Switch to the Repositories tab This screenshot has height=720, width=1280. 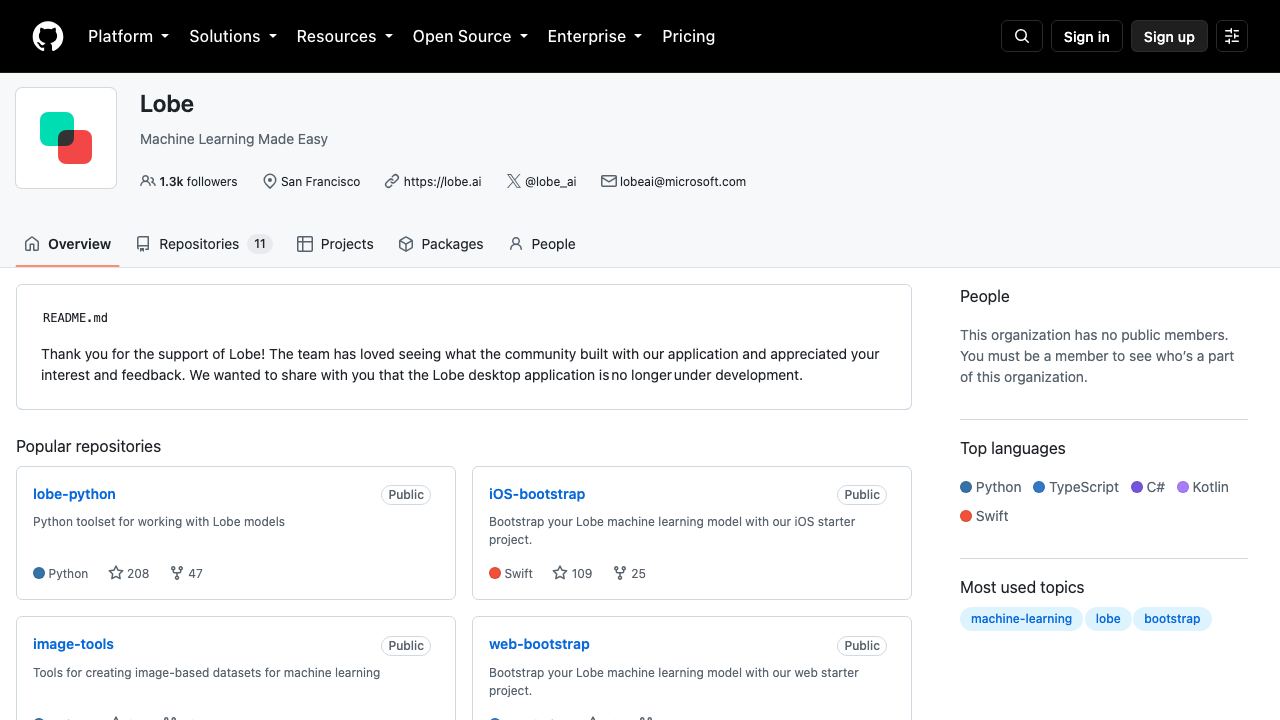pyautogui.click(x=204, y=244)
